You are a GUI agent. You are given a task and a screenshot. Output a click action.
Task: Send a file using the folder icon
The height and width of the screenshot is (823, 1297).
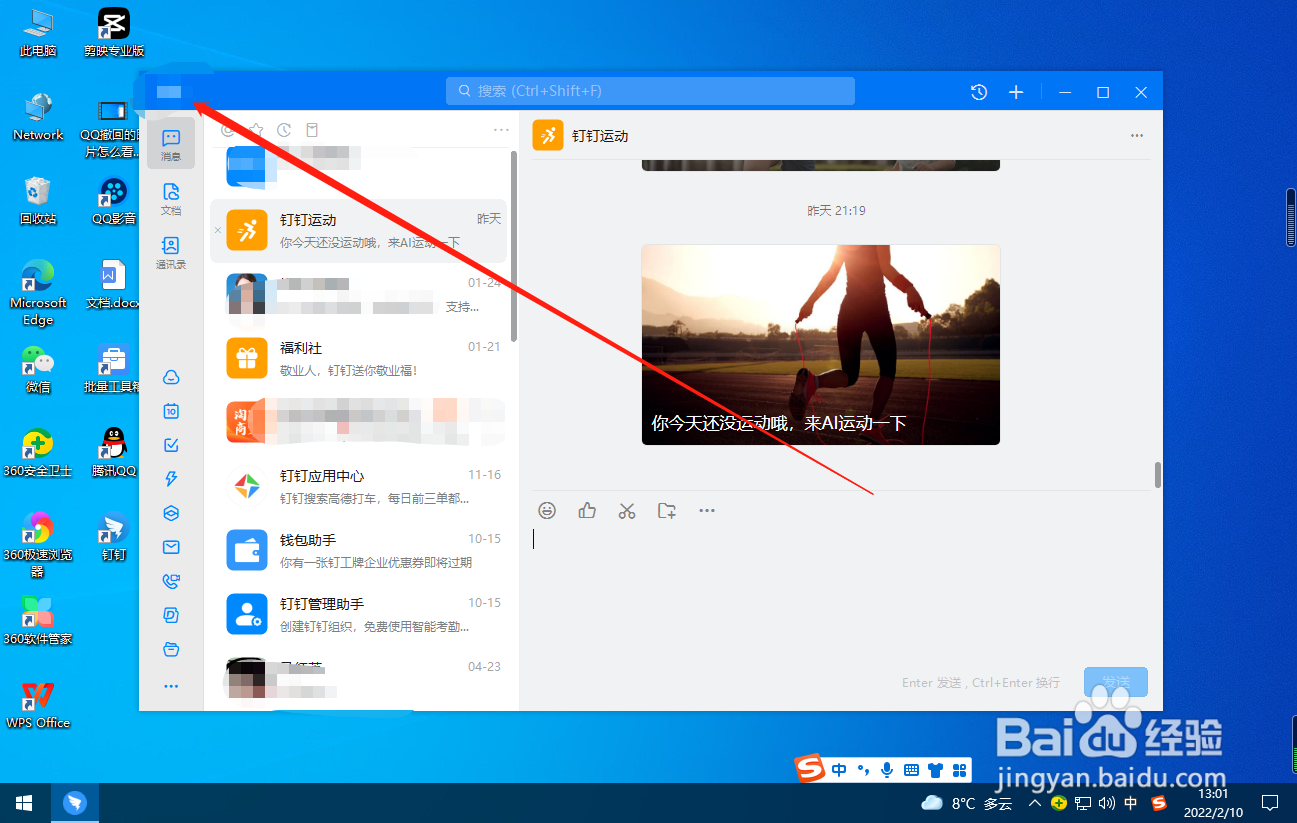(x=667, y=510)
